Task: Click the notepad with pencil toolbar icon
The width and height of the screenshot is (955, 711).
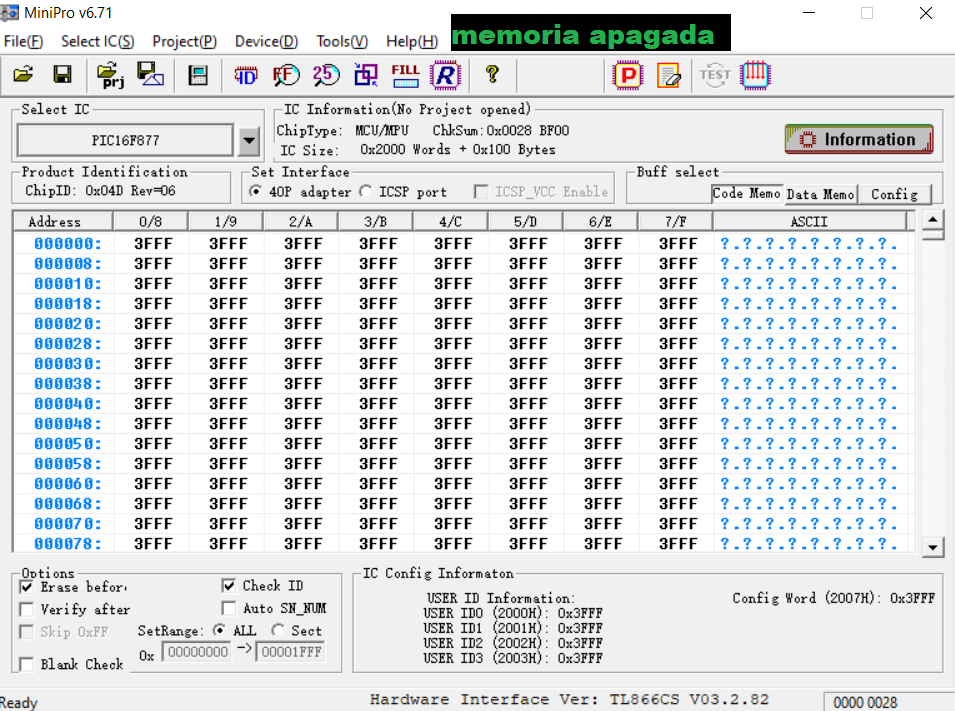Action: pyautogui.click(x=669, y=76)
